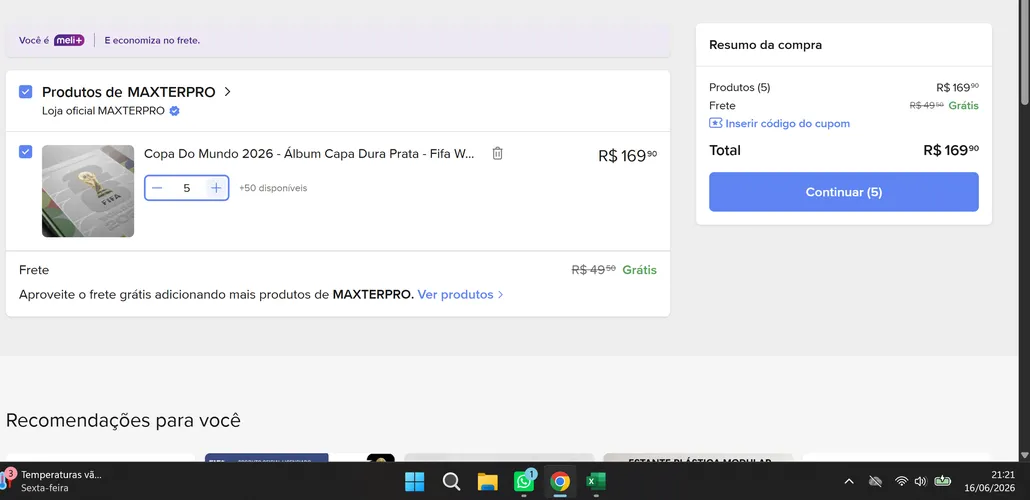
Task: Click the Recomendações para você heading
Action: 123,420
